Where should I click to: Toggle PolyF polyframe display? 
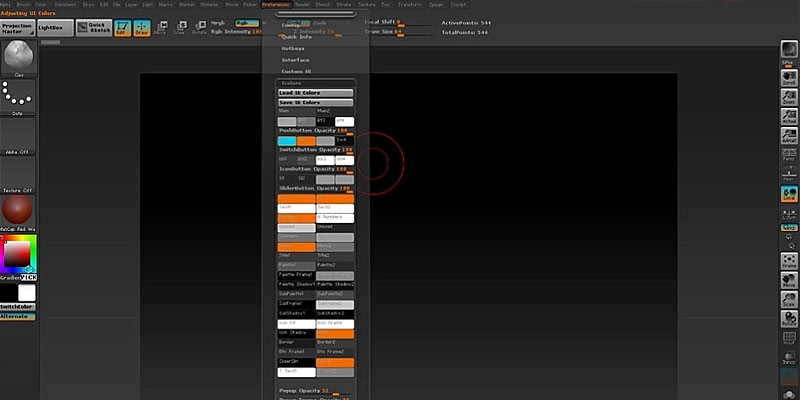click(789, 339)
